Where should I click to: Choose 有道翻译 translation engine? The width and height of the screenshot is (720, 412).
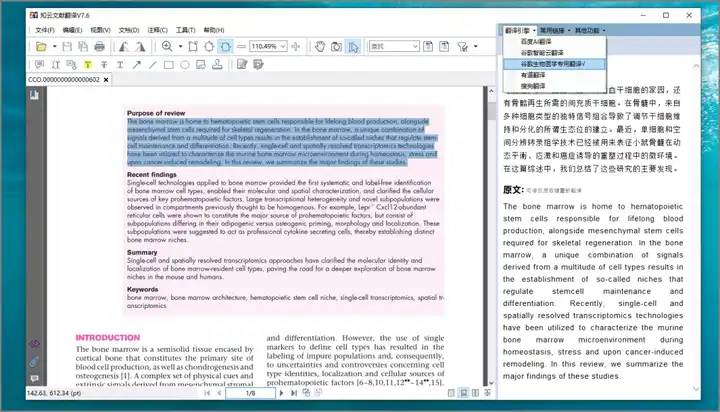555,75
